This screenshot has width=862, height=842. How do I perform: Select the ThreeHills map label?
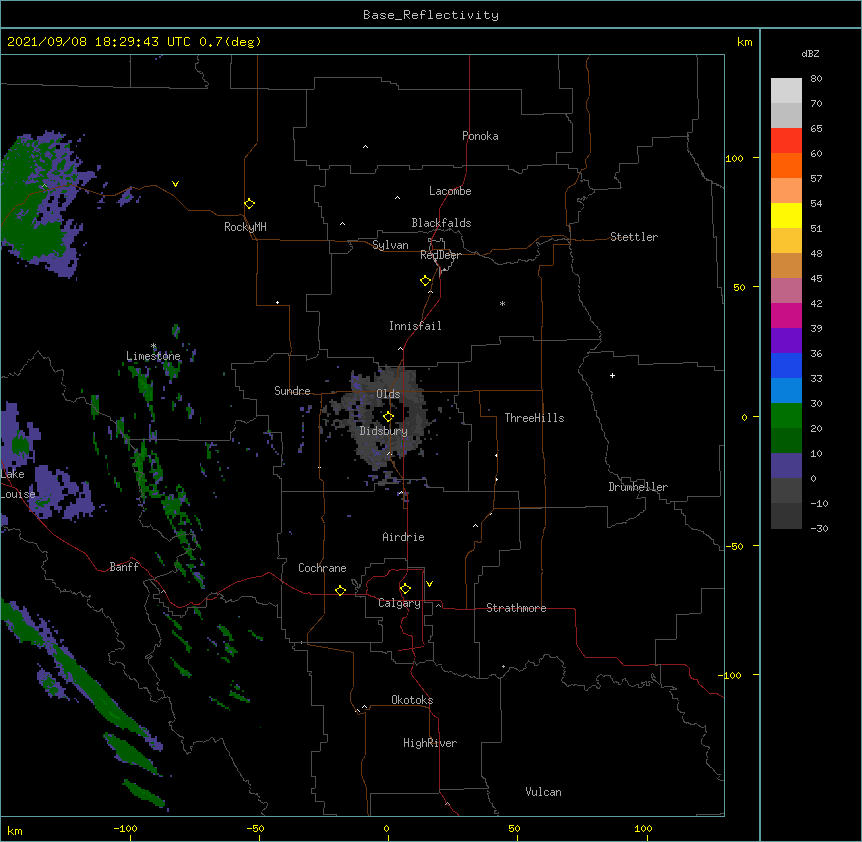tap(534, 418)
